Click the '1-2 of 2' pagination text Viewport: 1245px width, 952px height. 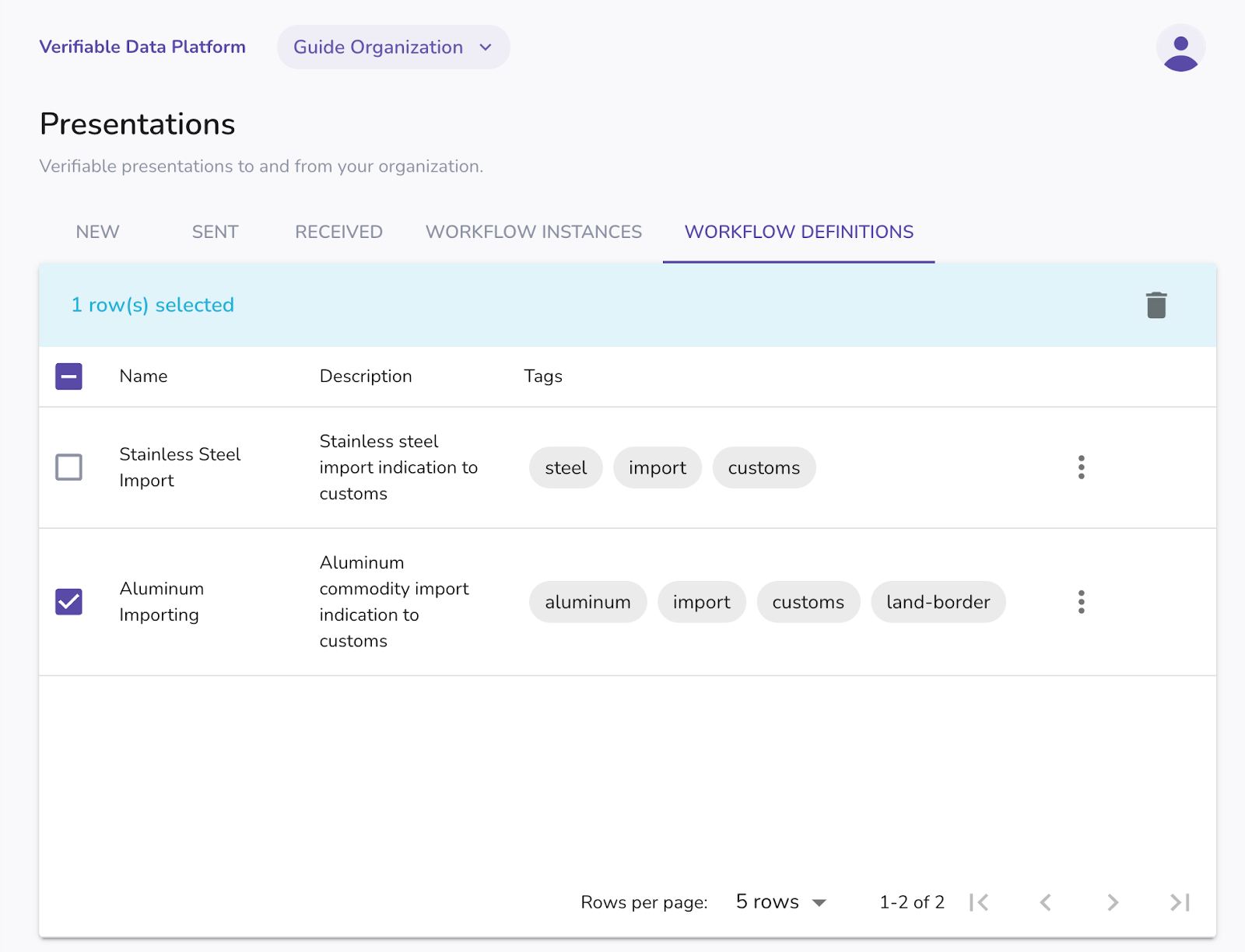(912, 902)
